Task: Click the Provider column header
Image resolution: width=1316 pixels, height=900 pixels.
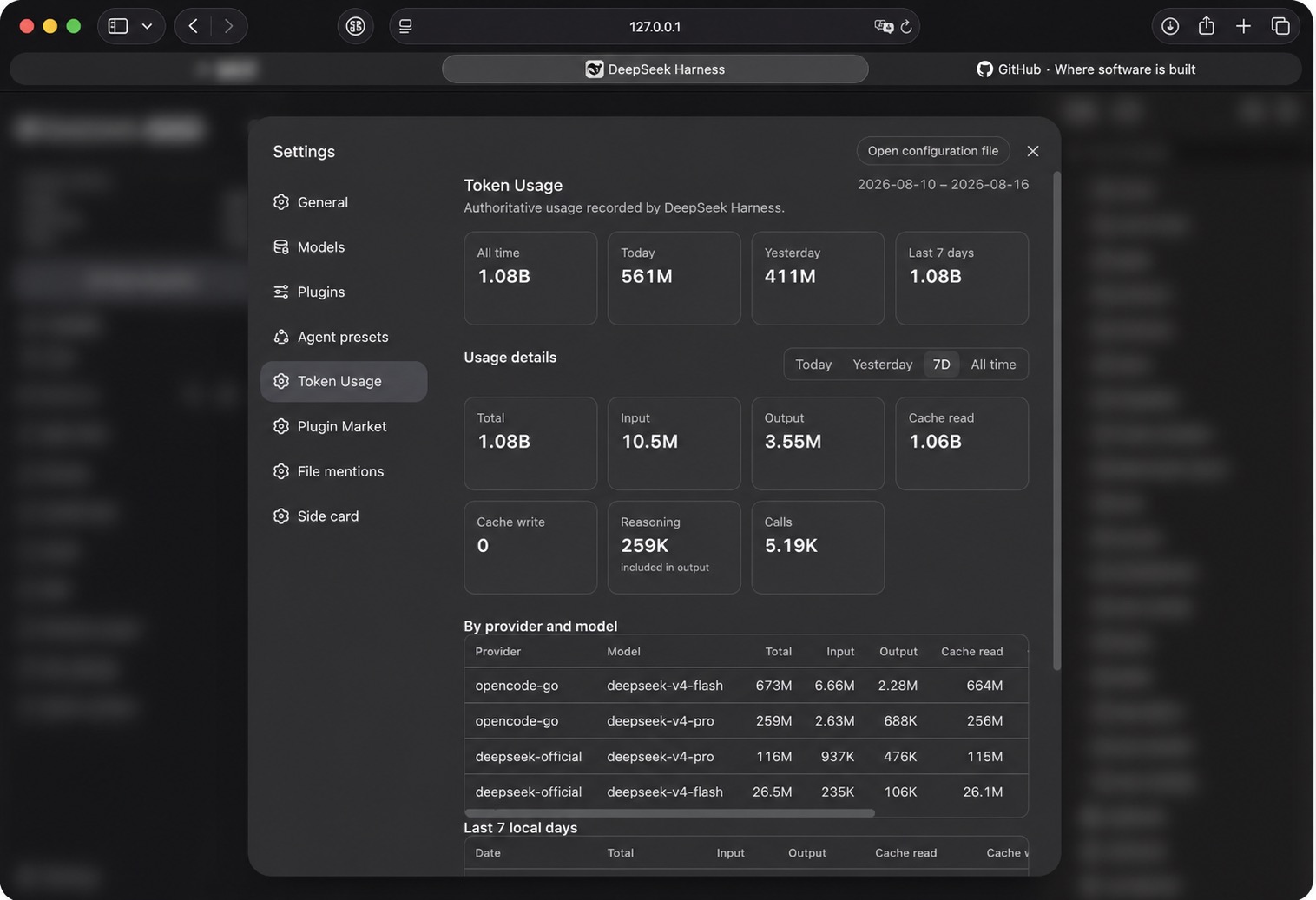Action: [498, 652]
